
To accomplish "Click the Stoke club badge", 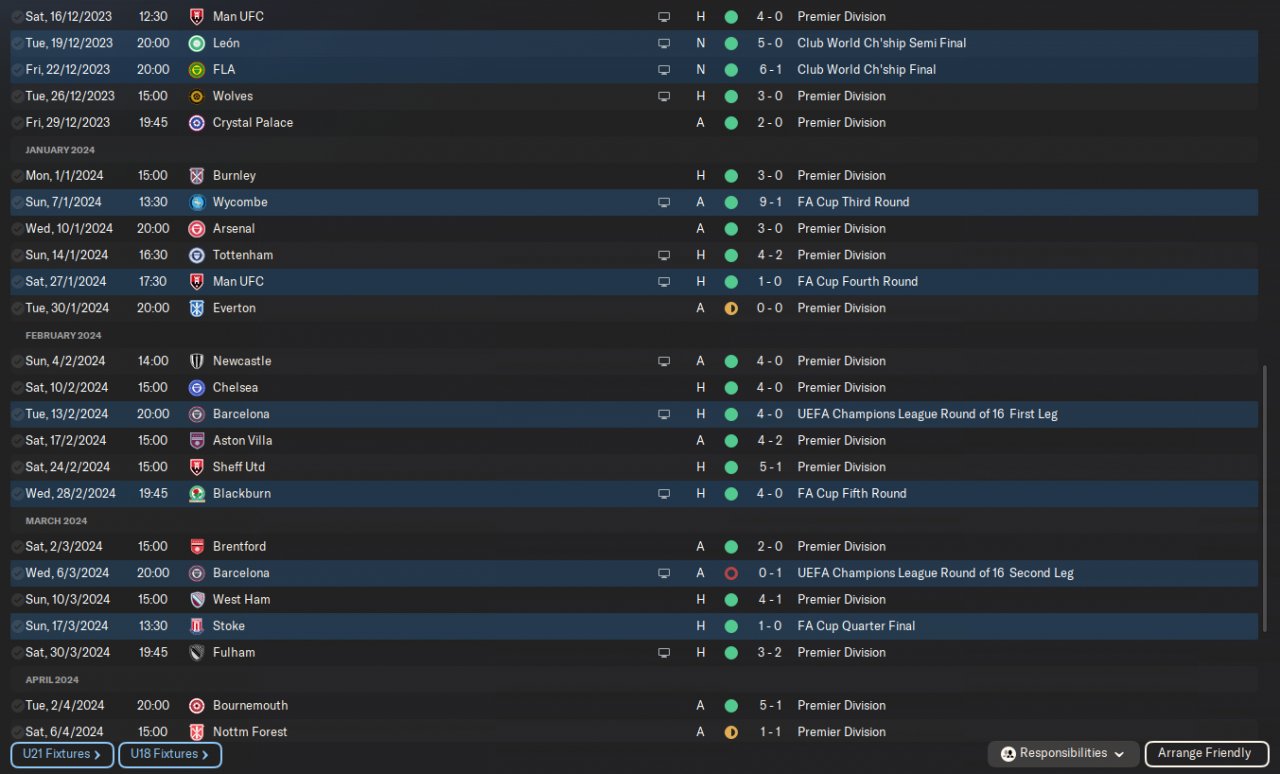I will (196, 626).
